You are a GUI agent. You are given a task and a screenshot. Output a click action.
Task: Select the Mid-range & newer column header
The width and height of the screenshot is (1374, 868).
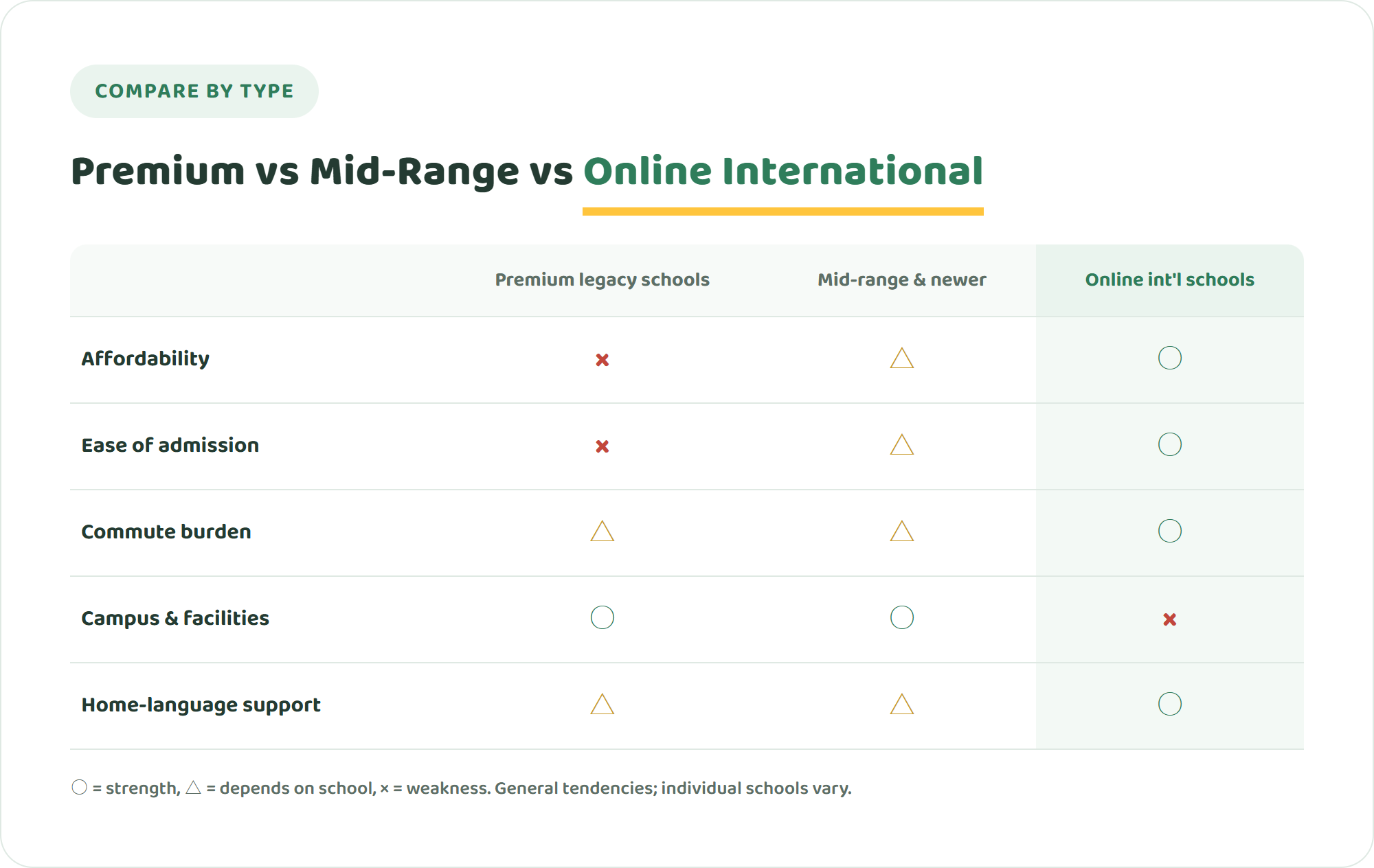tap(902, 279)
